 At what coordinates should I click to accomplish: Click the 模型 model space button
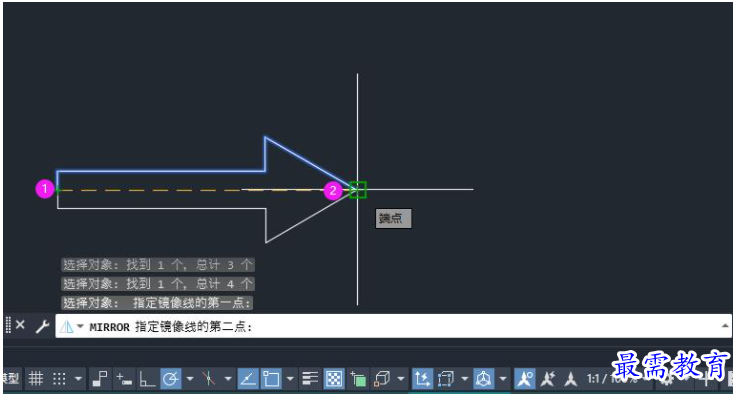click(10, 378)
